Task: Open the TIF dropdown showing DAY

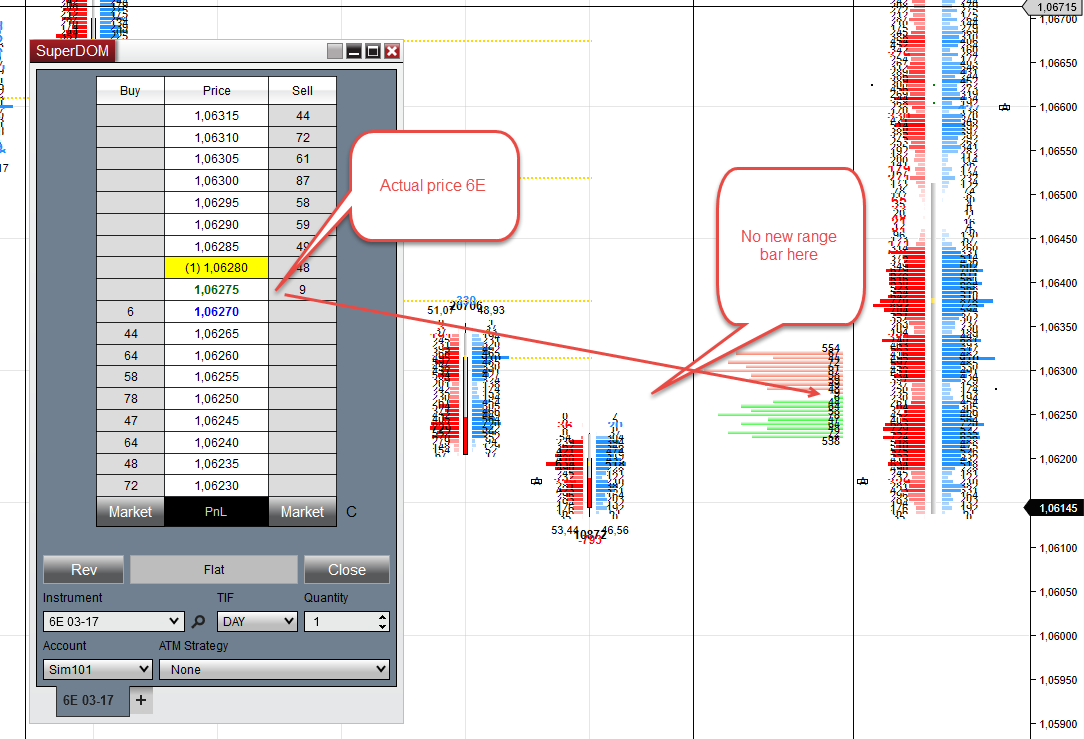Action: point(257,621)
